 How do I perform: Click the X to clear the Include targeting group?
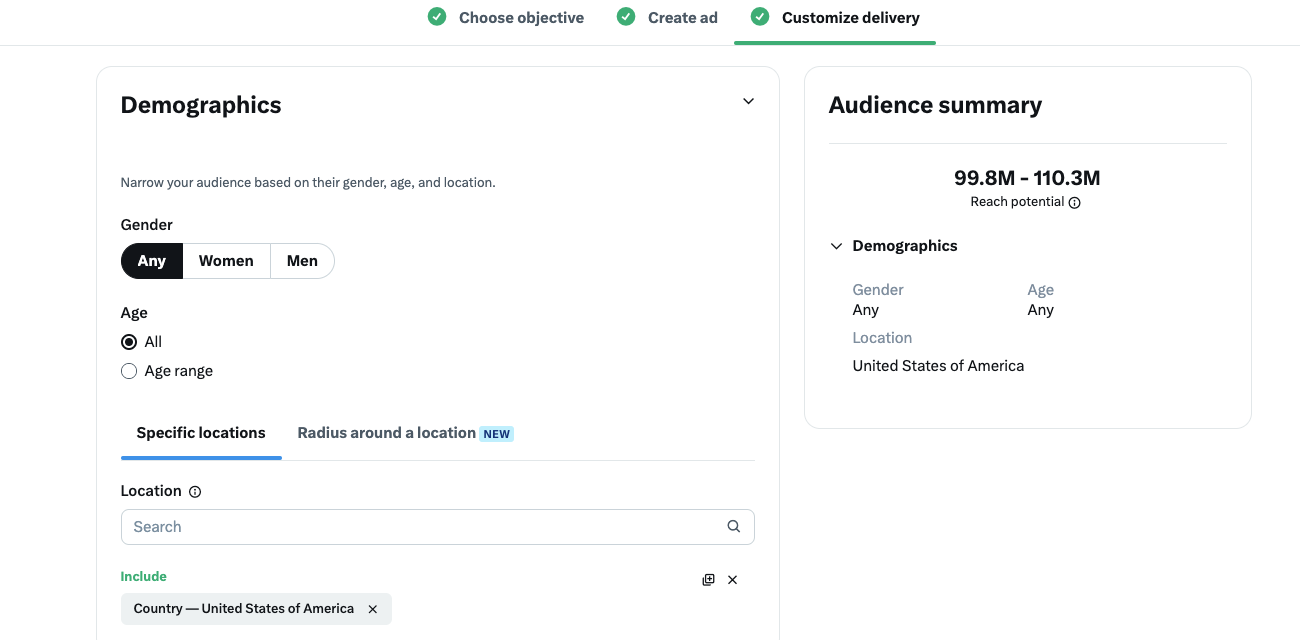(x=732, y=579)
